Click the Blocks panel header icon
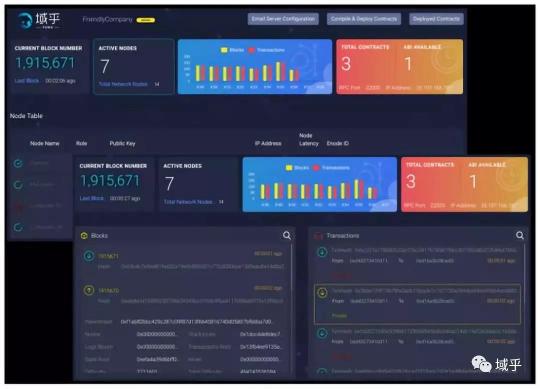 click(84, 236)
